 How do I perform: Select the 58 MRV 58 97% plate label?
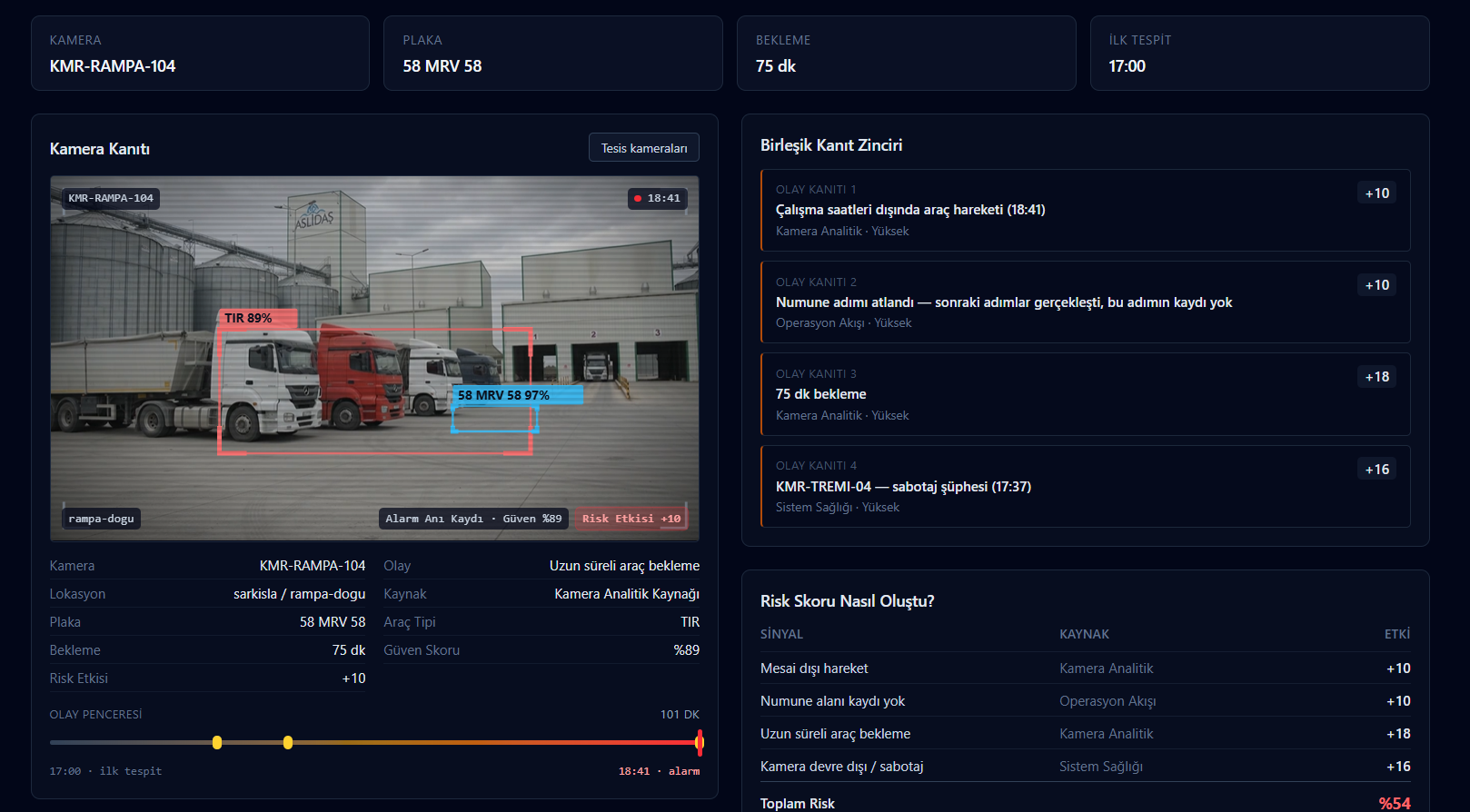click(x=517, y=395)
